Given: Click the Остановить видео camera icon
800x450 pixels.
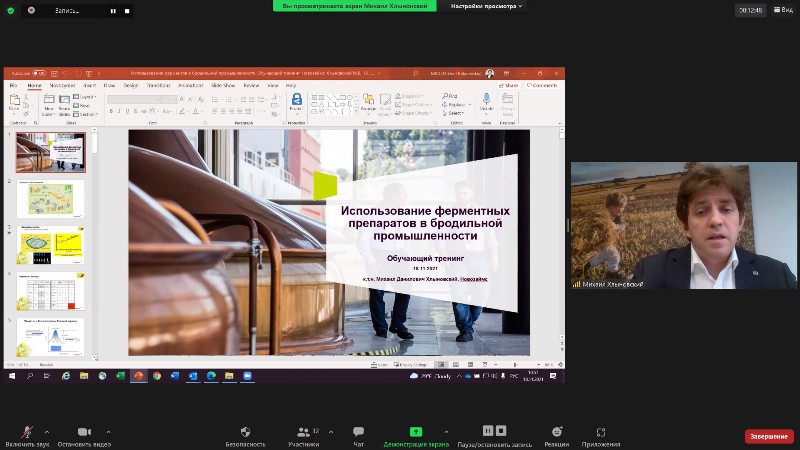Looking at the screenshot, I should (x=84, y=432).
